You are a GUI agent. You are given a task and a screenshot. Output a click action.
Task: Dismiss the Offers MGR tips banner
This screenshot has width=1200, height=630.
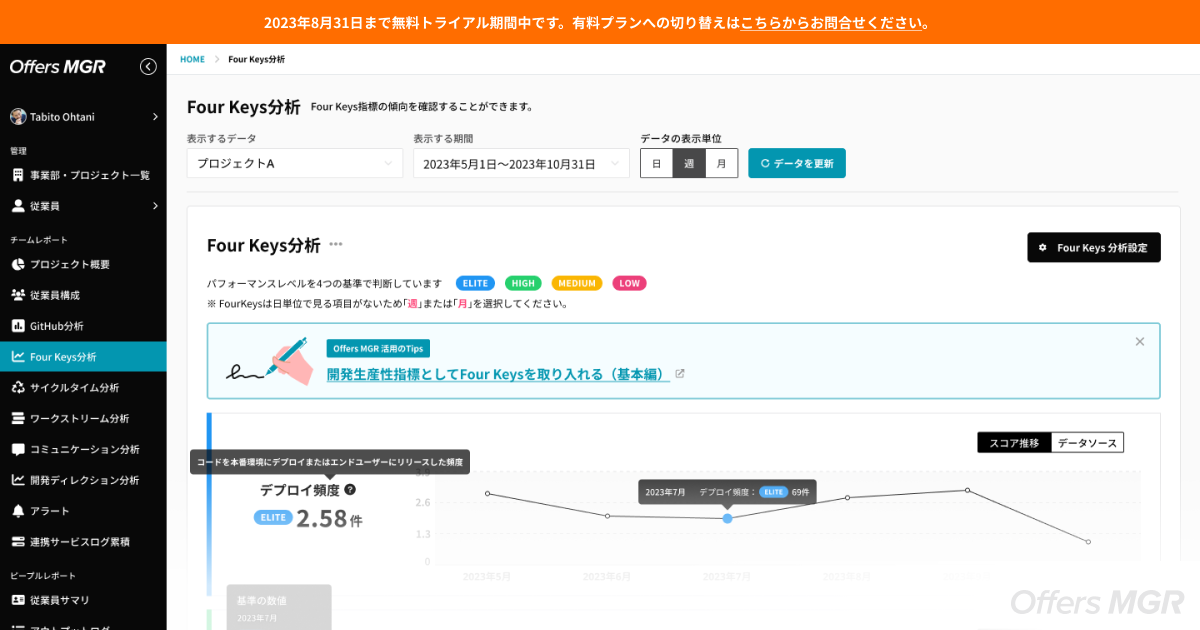[x=1139, y=341]
